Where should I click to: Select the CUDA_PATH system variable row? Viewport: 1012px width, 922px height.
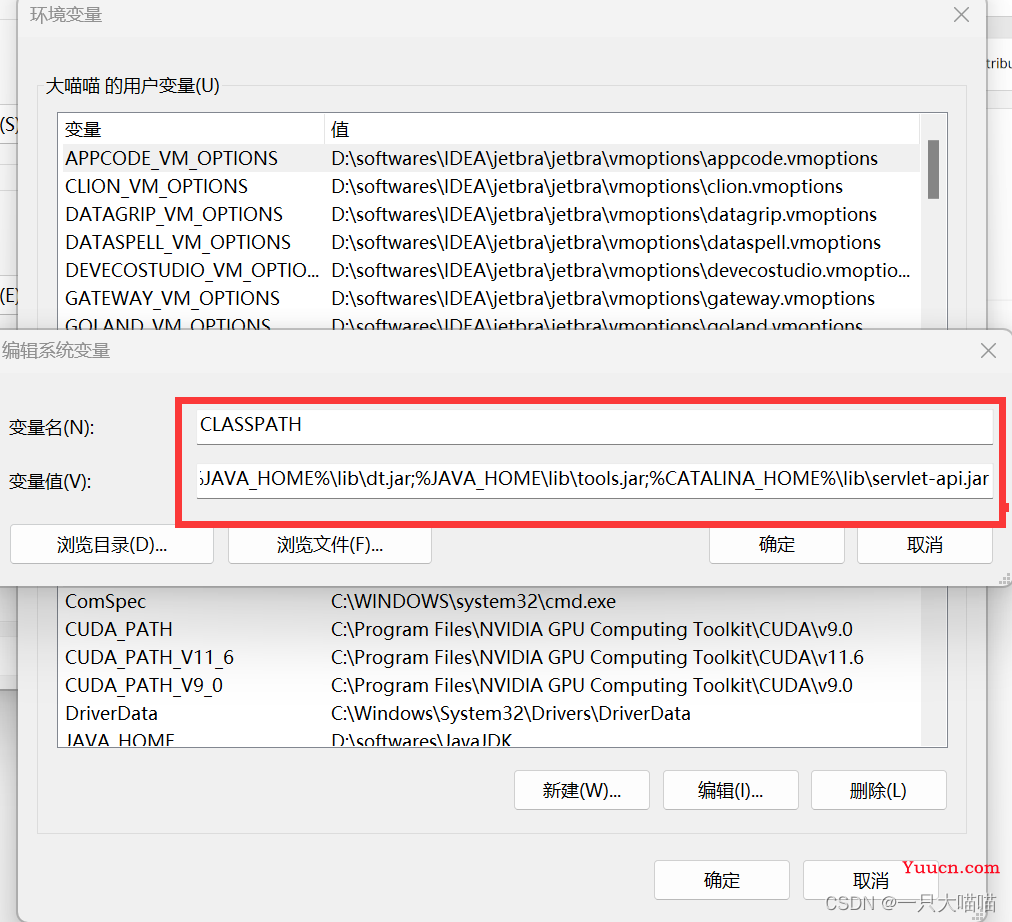click(489, 629)
